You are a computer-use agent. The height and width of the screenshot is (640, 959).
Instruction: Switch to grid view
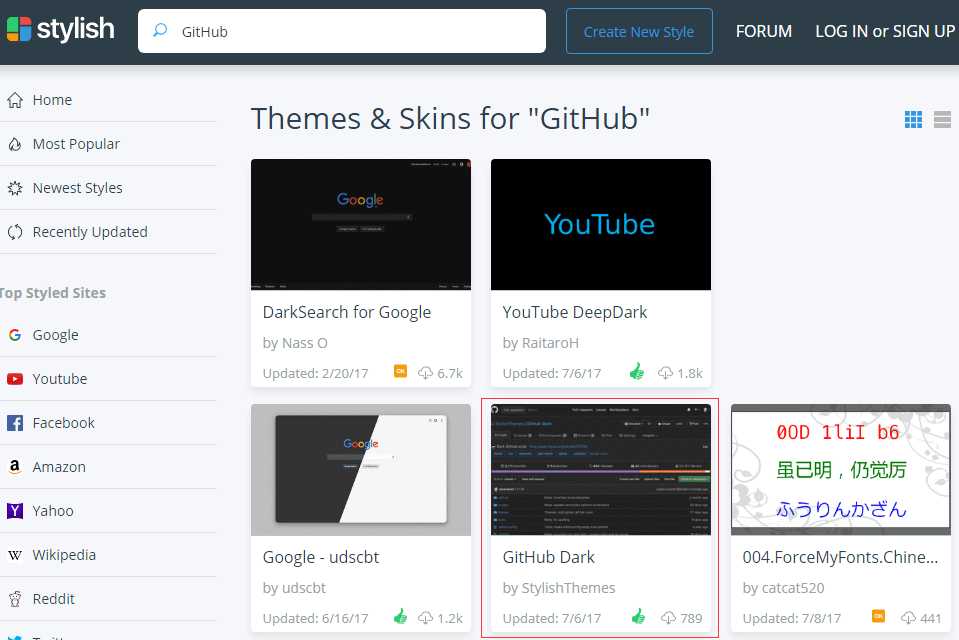pyautogui.click(x=913, y=119)
